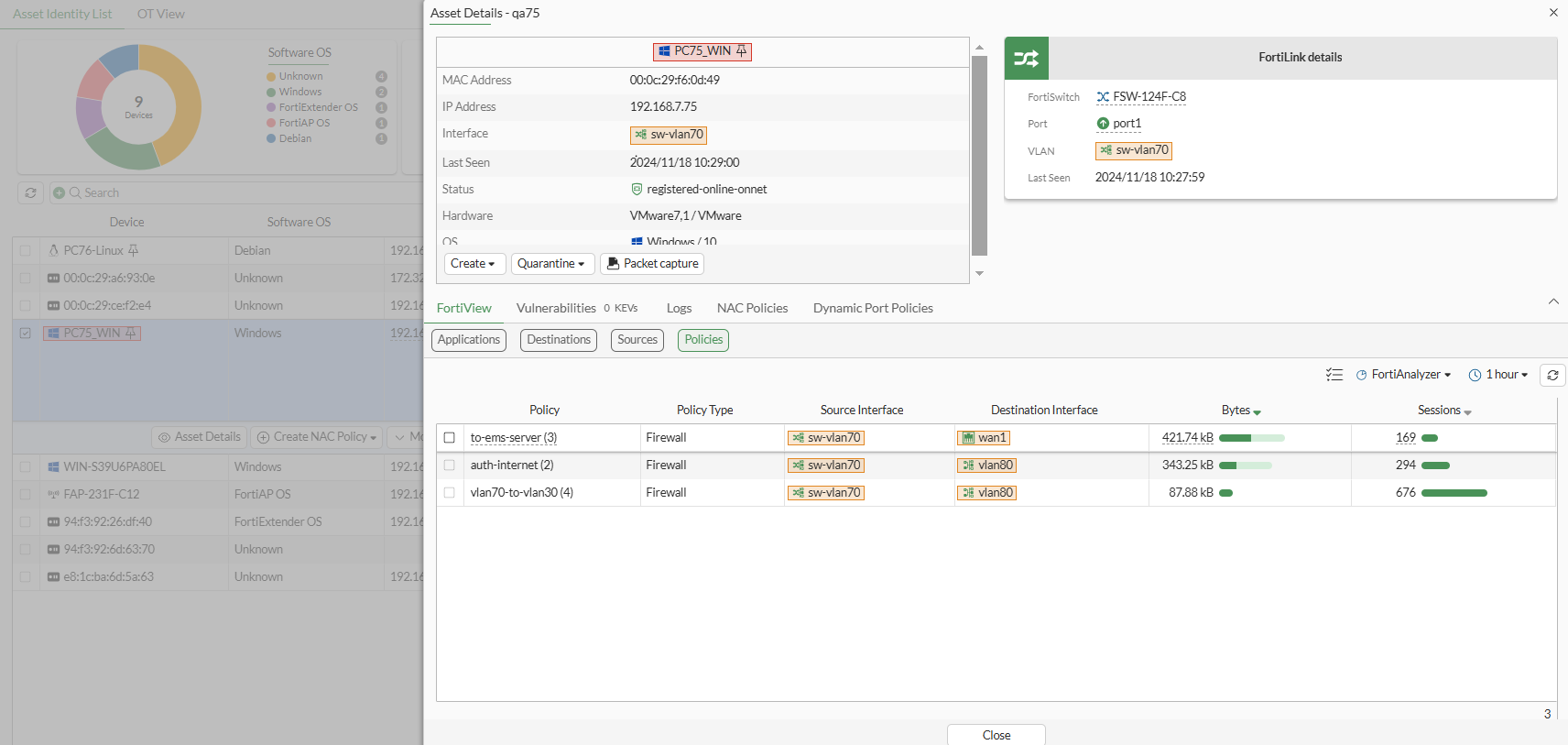The width and height of the screenshot is (1568, 745).
Task: Refresh the FortiView policies table
Action: [x=1552, y=375]
